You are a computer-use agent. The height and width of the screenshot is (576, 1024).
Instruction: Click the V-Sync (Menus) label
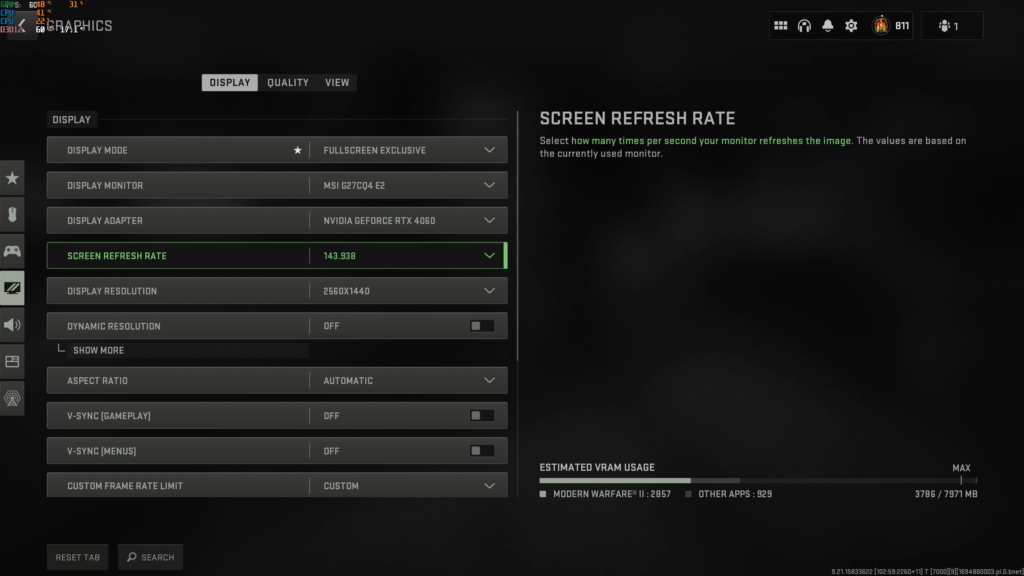[101, 451]
